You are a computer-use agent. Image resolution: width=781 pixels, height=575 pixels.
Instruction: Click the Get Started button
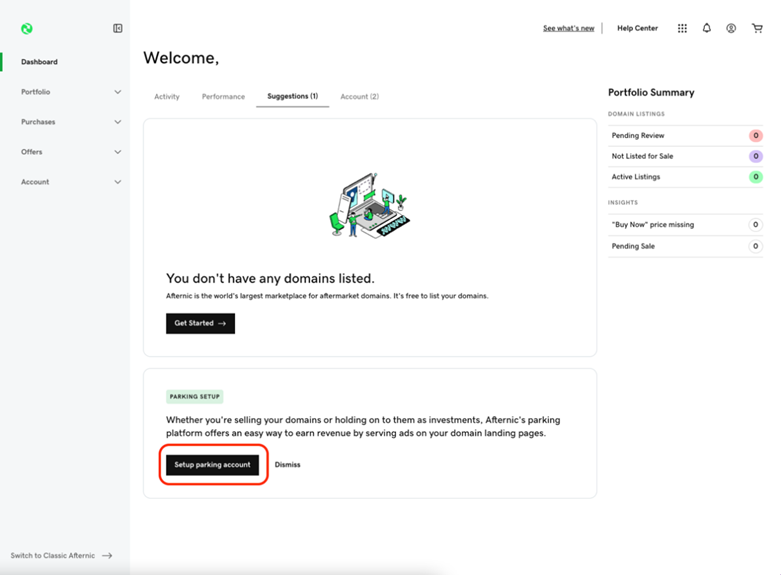(x=200, y=323)
